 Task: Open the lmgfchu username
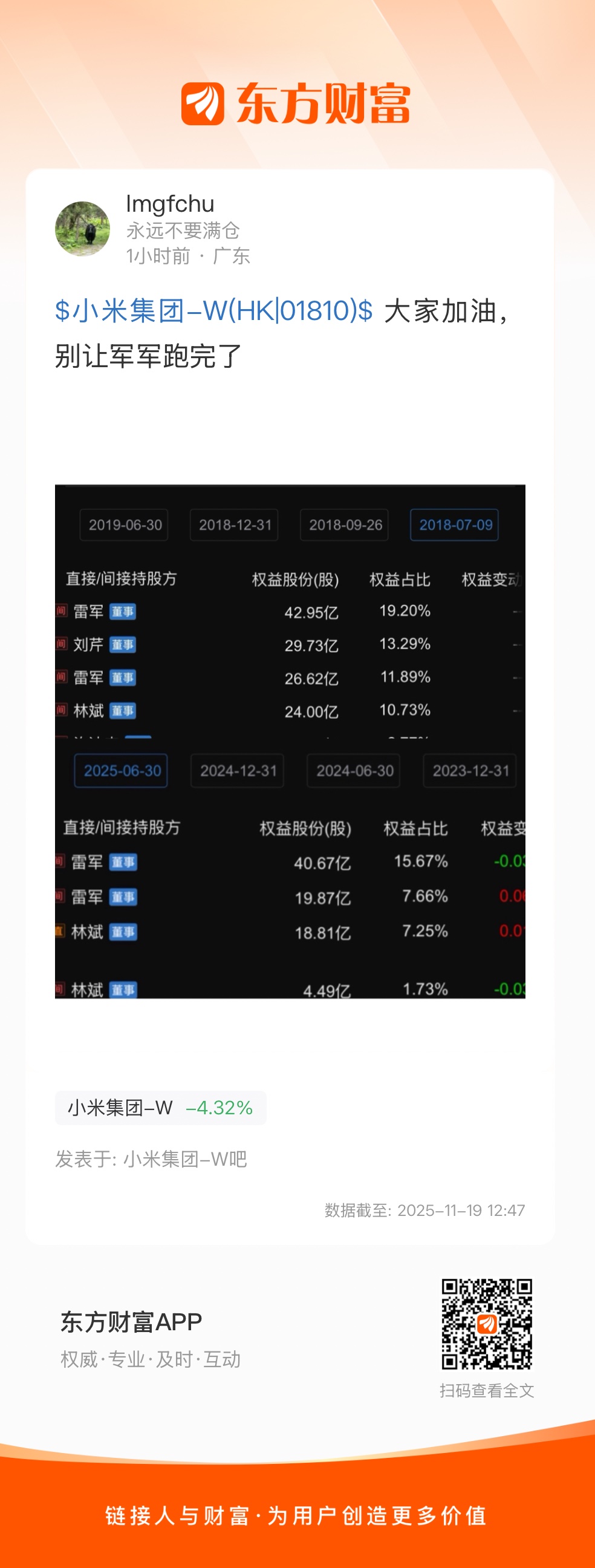(170, 204)
